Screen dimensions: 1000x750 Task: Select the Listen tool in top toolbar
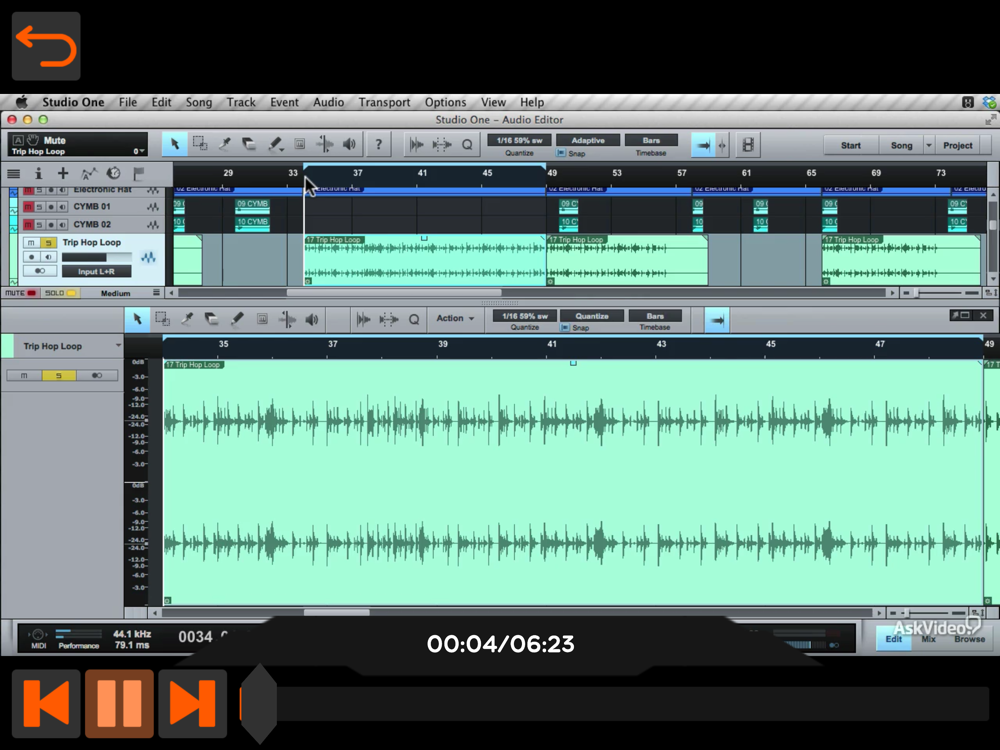click(x=349, y=145)
